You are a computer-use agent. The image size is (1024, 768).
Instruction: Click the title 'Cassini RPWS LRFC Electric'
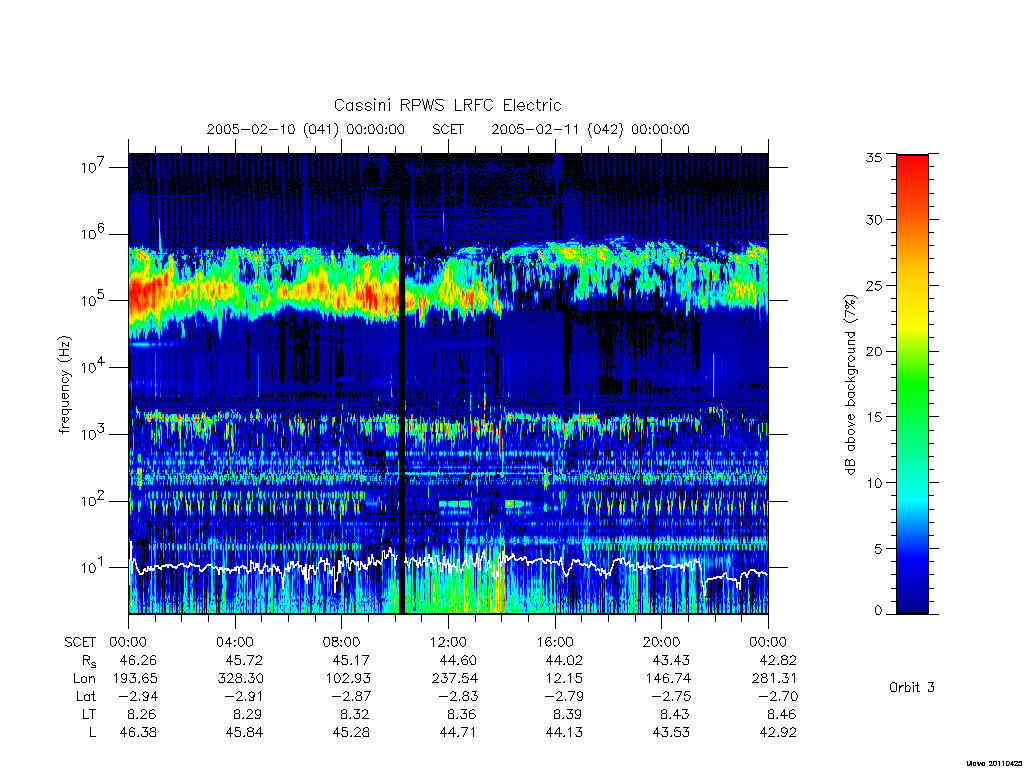pos(447,105)
